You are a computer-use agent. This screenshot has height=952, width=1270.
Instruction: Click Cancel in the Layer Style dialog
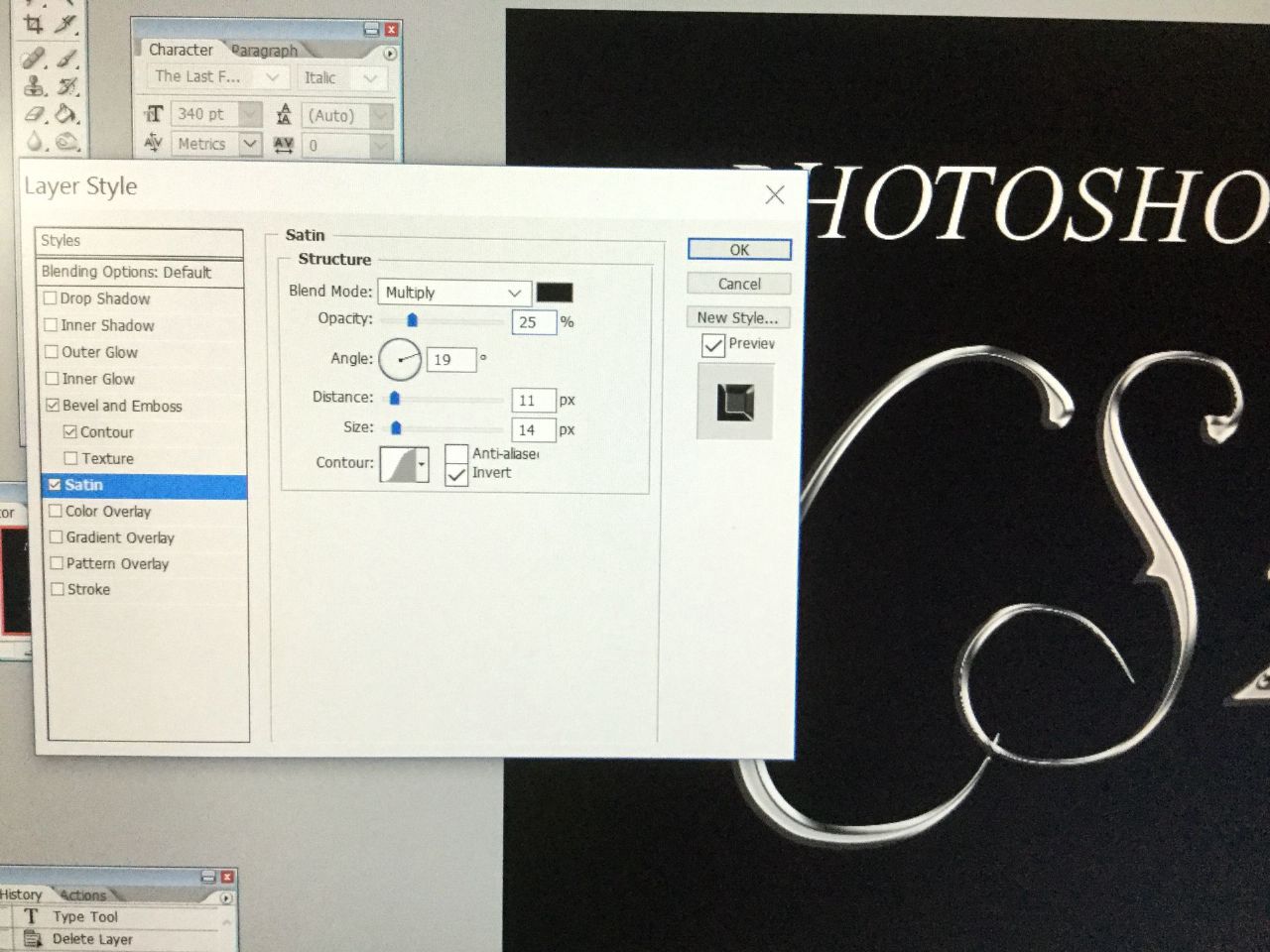[x=739, y=284]
